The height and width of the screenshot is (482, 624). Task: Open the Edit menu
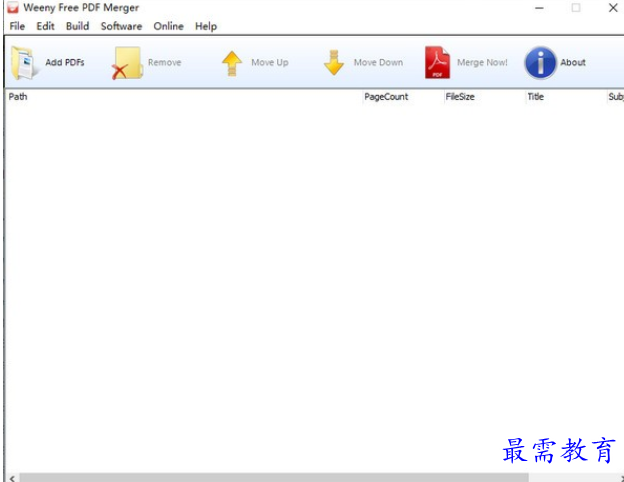click(45, 26)
